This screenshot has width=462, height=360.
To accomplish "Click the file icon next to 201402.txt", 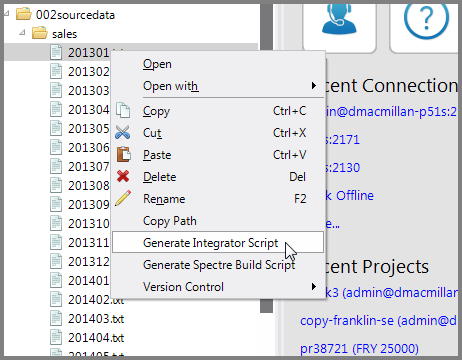I will pyautogui.click(x=56, y=299).
